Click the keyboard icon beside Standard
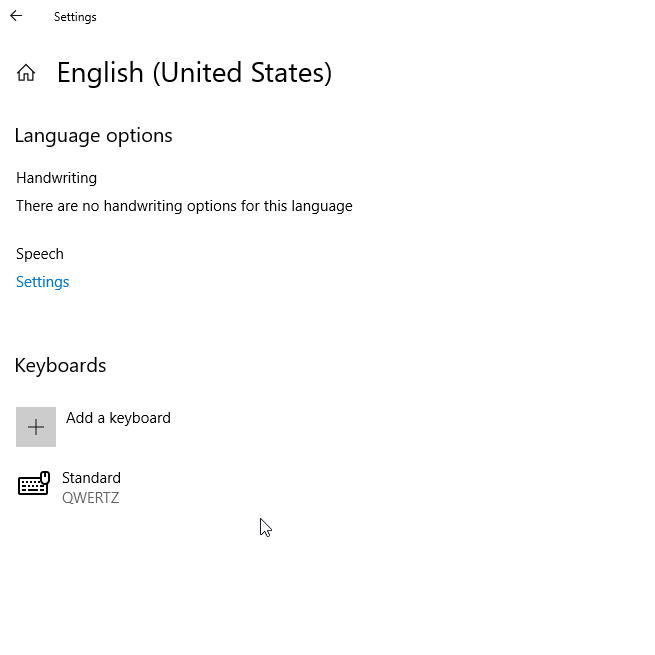 pos(34,486)
